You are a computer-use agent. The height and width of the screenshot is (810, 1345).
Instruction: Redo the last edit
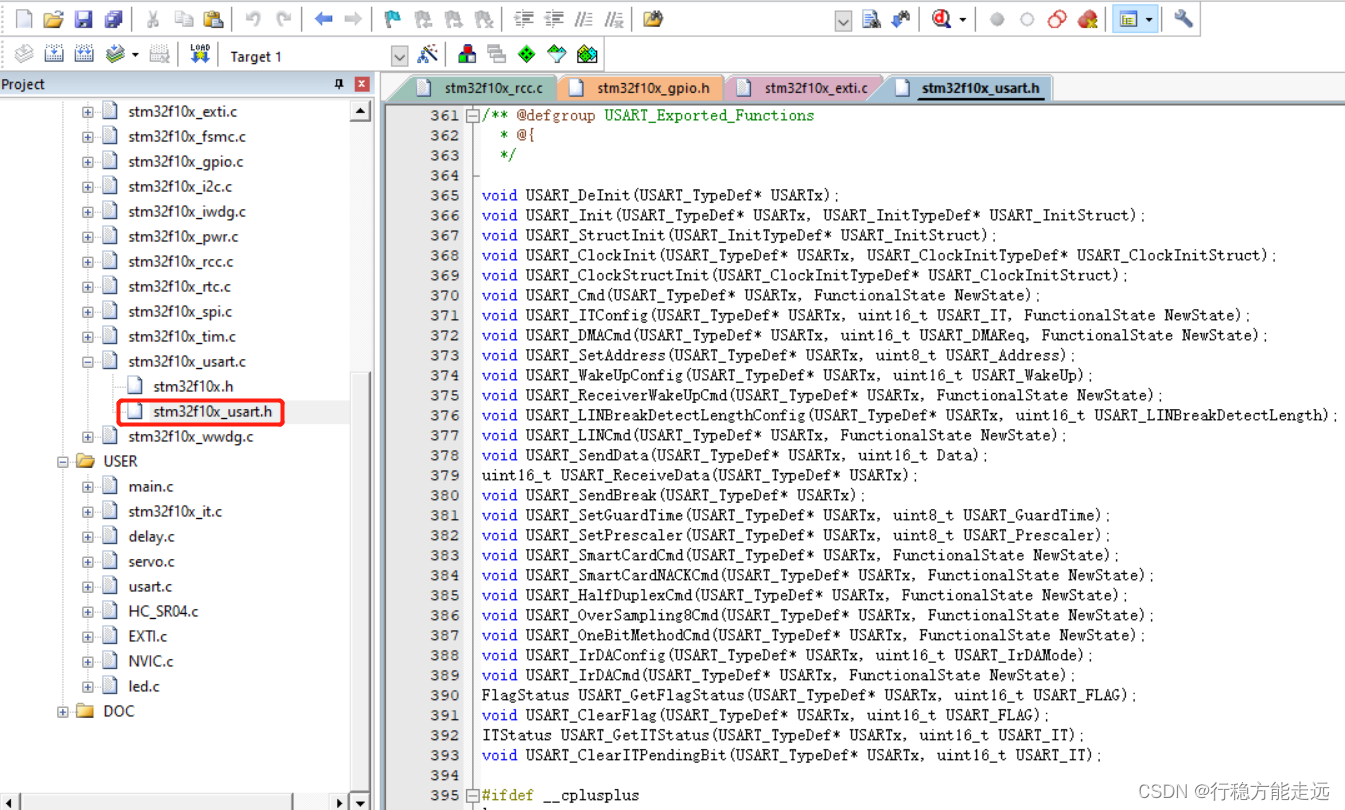point(284,19)
